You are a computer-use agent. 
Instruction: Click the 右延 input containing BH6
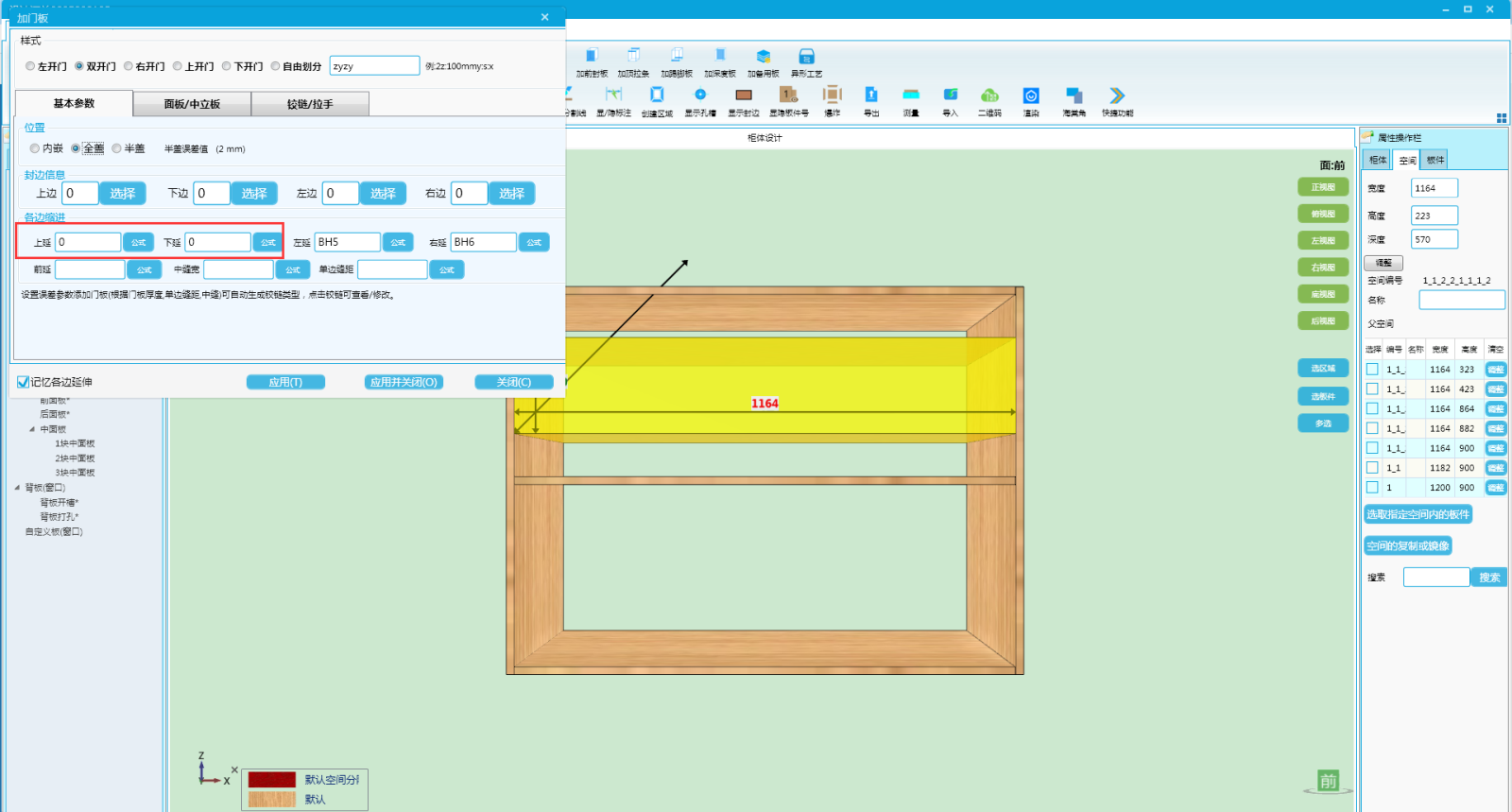(483, 242)
